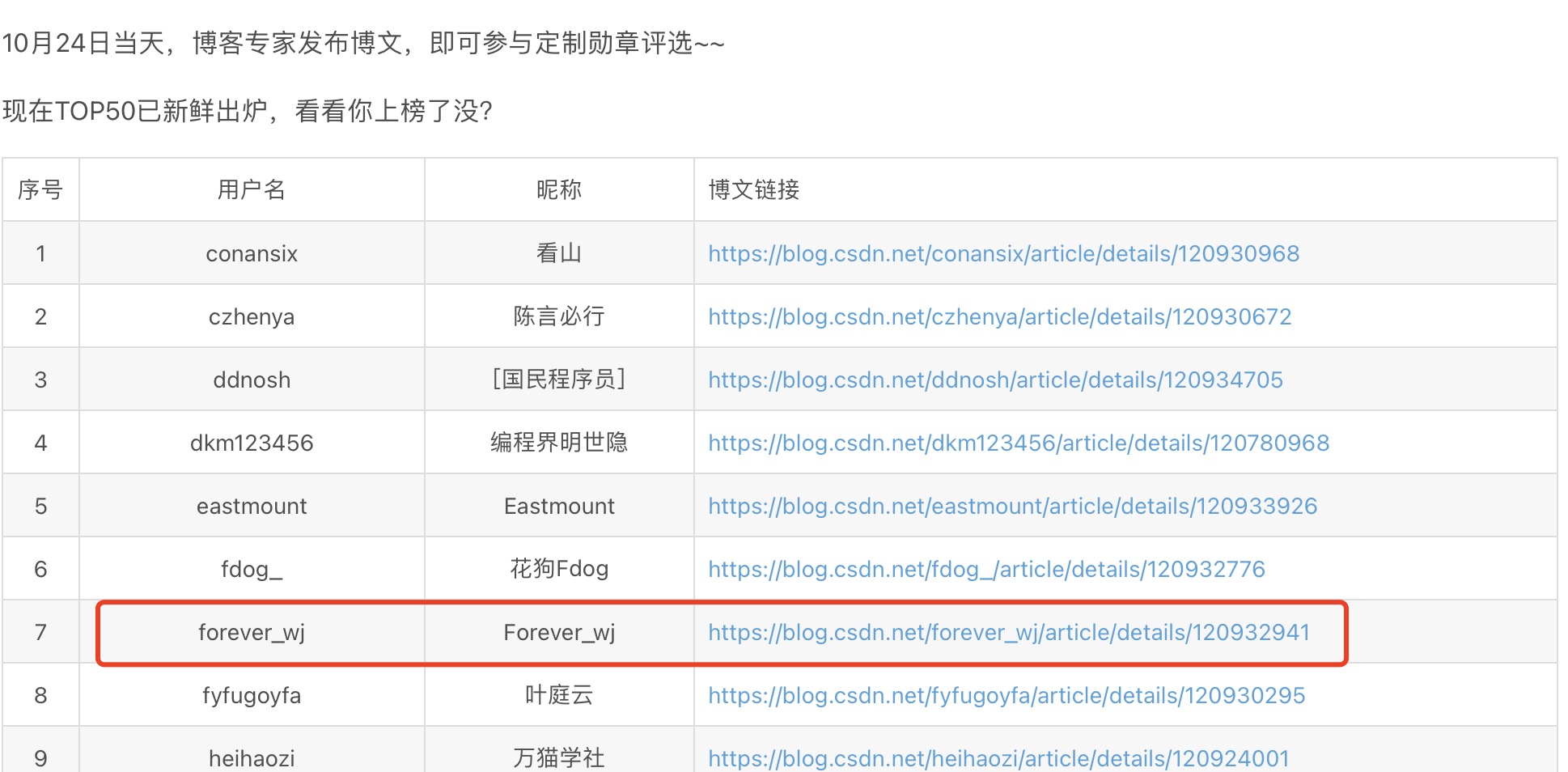Open ddnosh article link 120934705

tap(995, 380)
